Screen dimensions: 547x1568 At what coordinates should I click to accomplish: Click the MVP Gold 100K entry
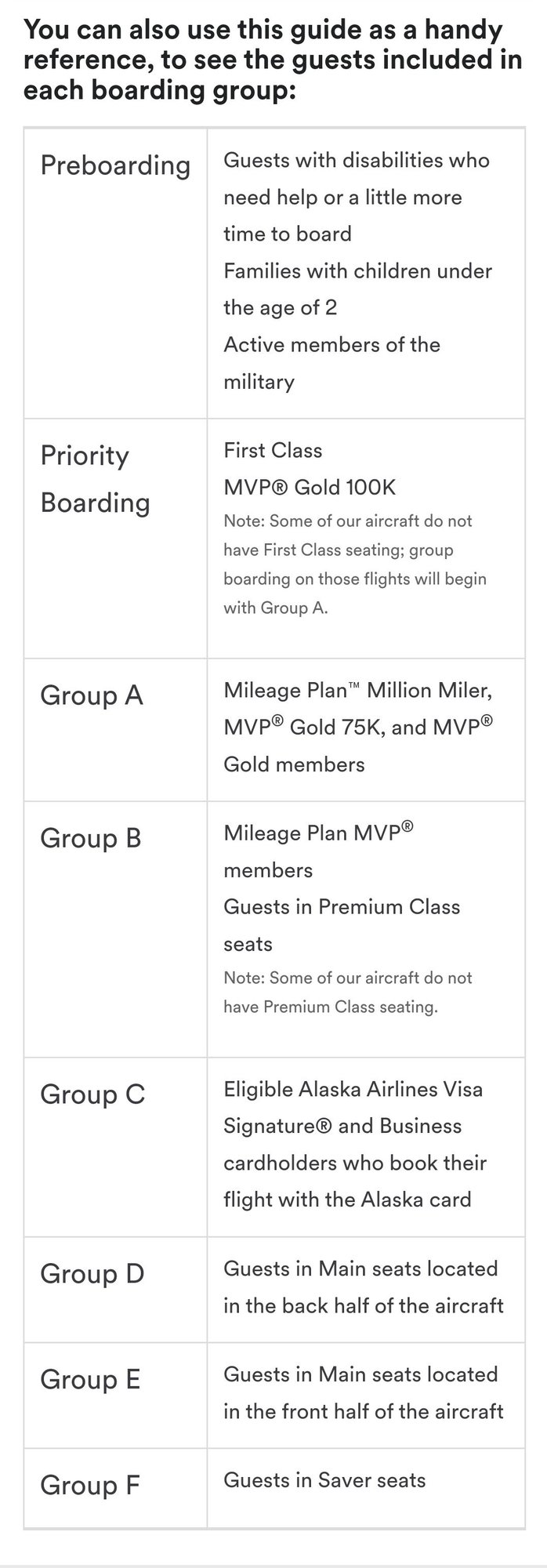pyautogui.click(x=310, y=487)
